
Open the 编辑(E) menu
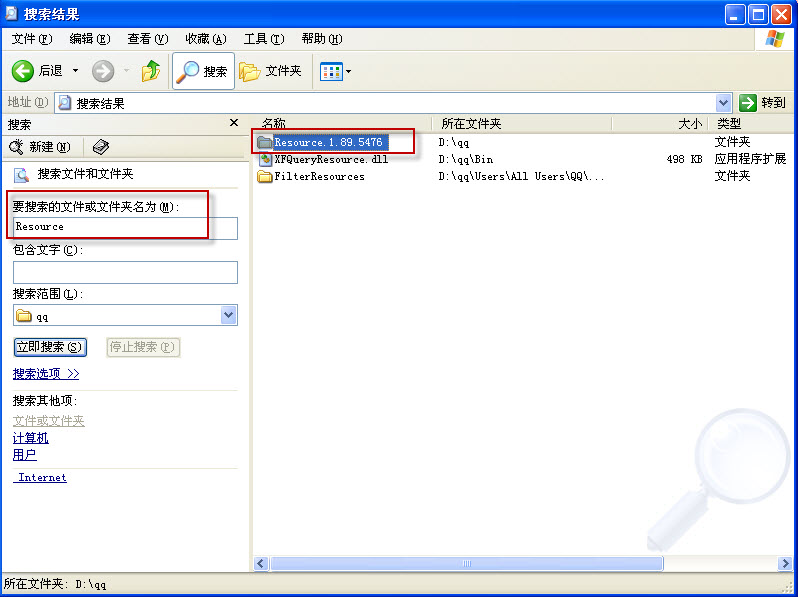[90, 39]
